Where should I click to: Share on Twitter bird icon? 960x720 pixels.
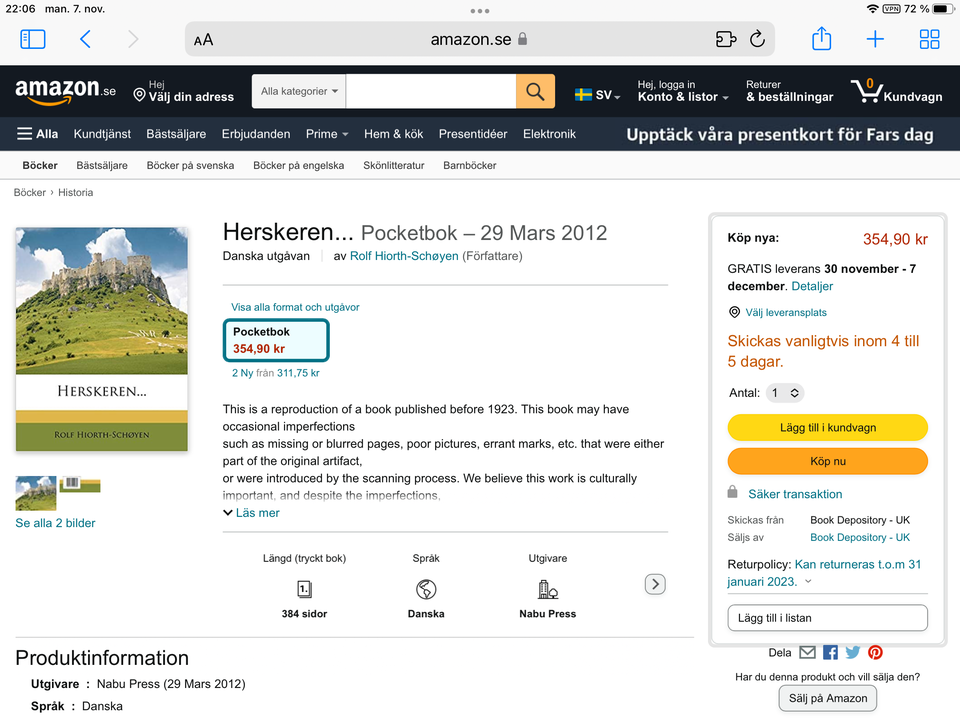point(852,652)
